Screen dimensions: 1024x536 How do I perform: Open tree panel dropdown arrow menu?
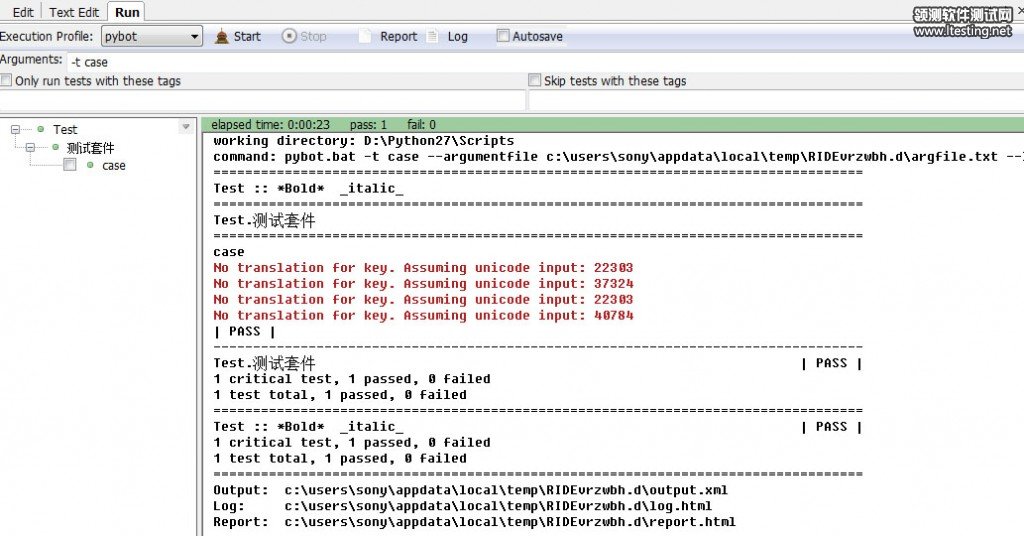coord(185,127)
